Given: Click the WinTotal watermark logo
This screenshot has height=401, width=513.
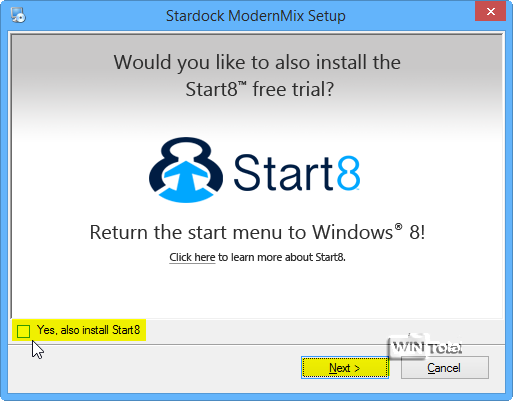Looking at the screenshot, I should pyautogui.click(x=425, y=346).
